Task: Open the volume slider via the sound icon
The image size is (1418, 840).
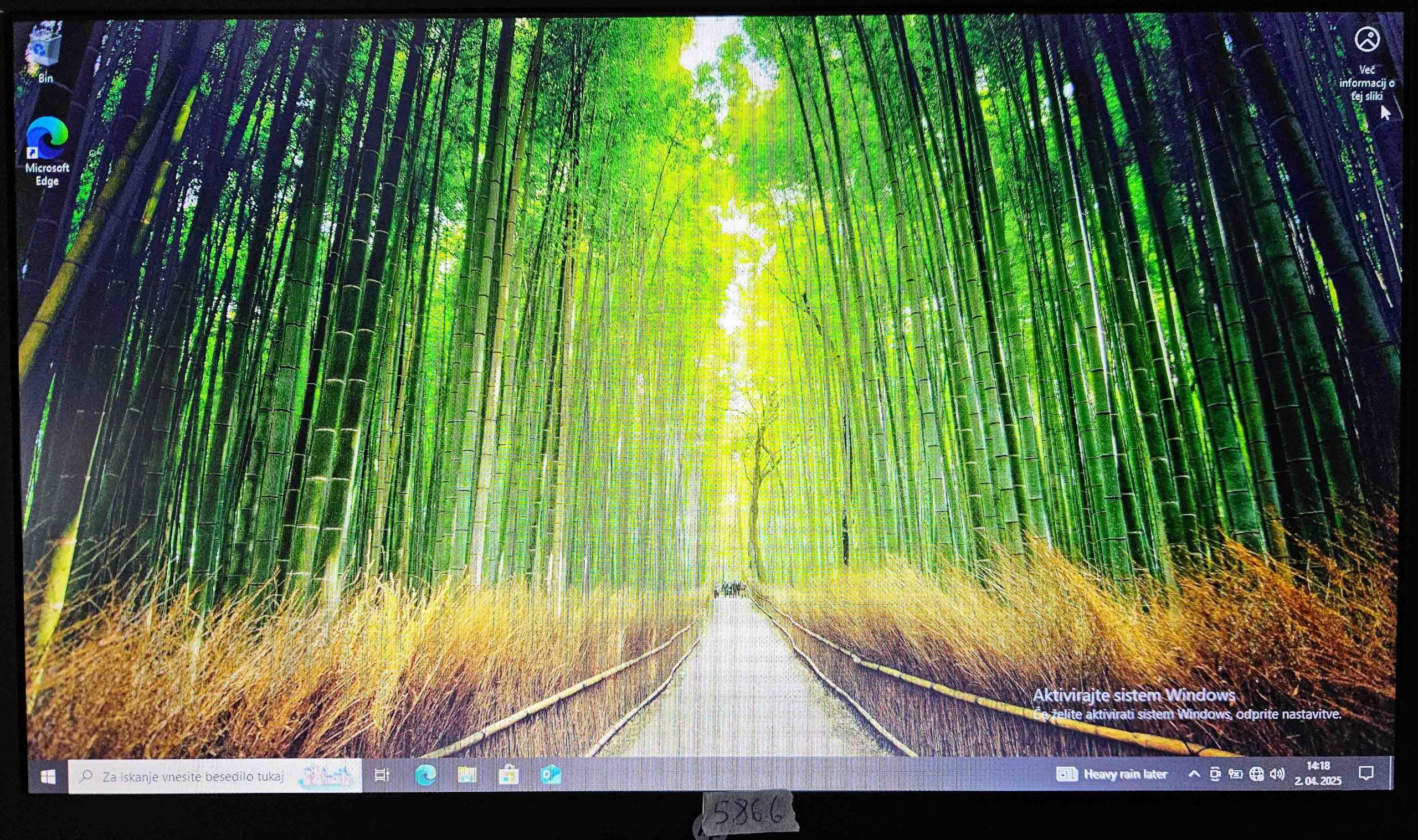Action: [1278, 774]
